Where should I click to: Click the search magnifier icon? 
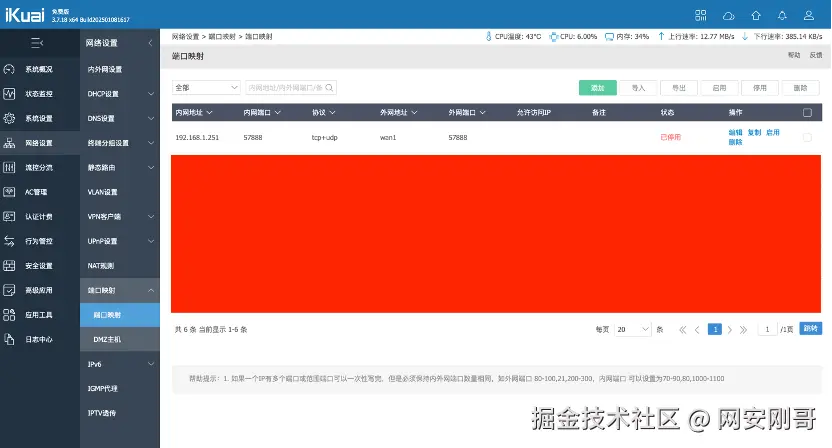click(x=330, y=88)
